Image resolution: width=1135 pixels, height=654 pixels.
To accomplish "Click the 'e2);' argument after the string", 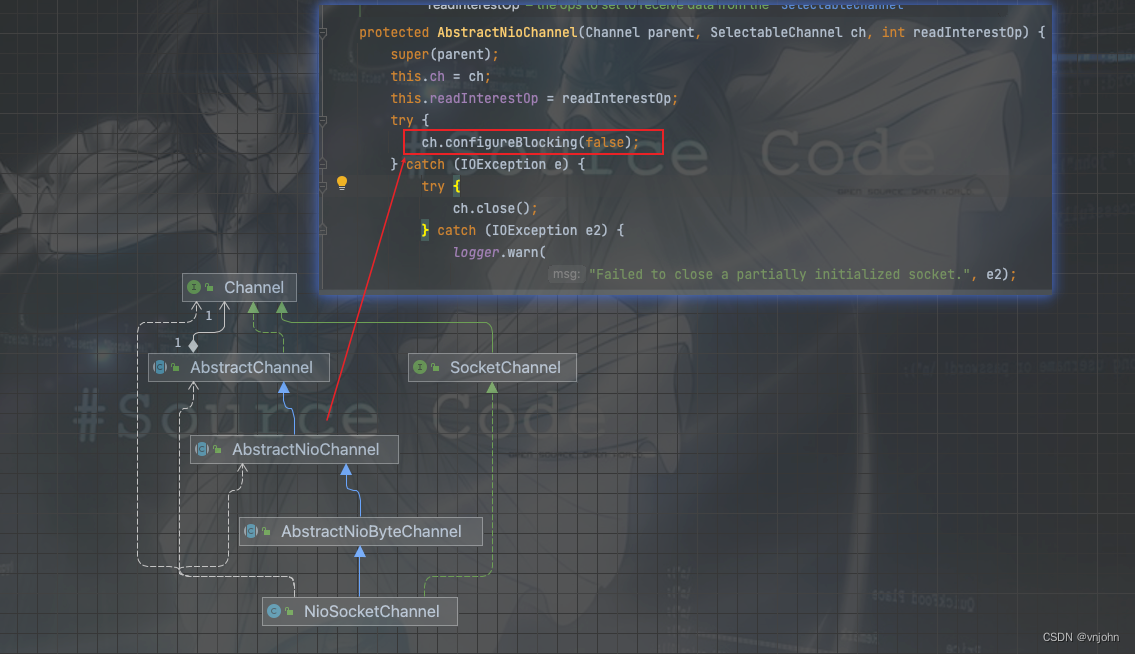I will tap(1001, 274).
